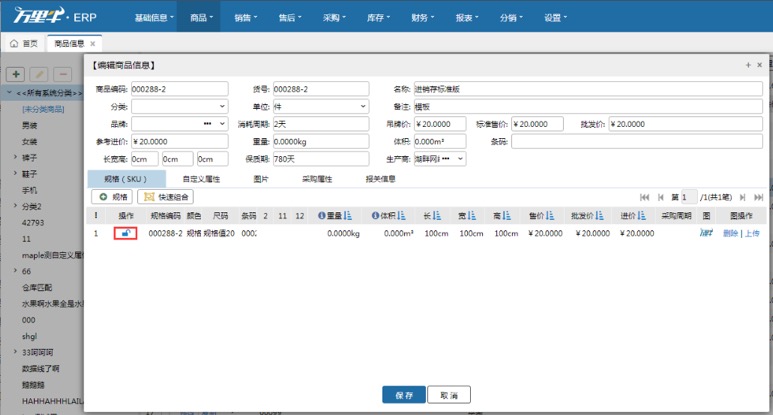This screenshot has height=415, width=773.
Task: Click pencil edit button in background toolbar
Action: (39, 74)
